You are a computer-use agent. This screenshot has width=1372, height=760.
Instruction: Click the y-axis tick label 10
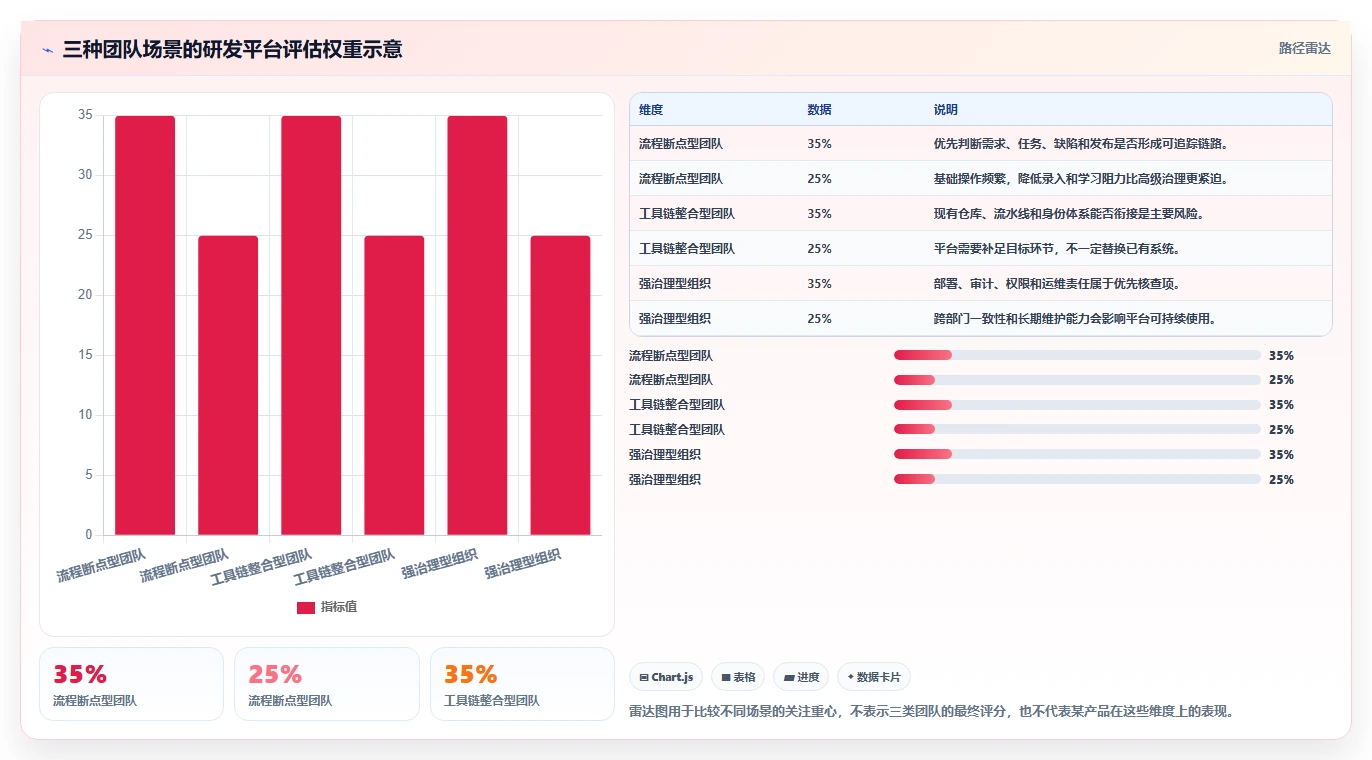coord(85,415)
